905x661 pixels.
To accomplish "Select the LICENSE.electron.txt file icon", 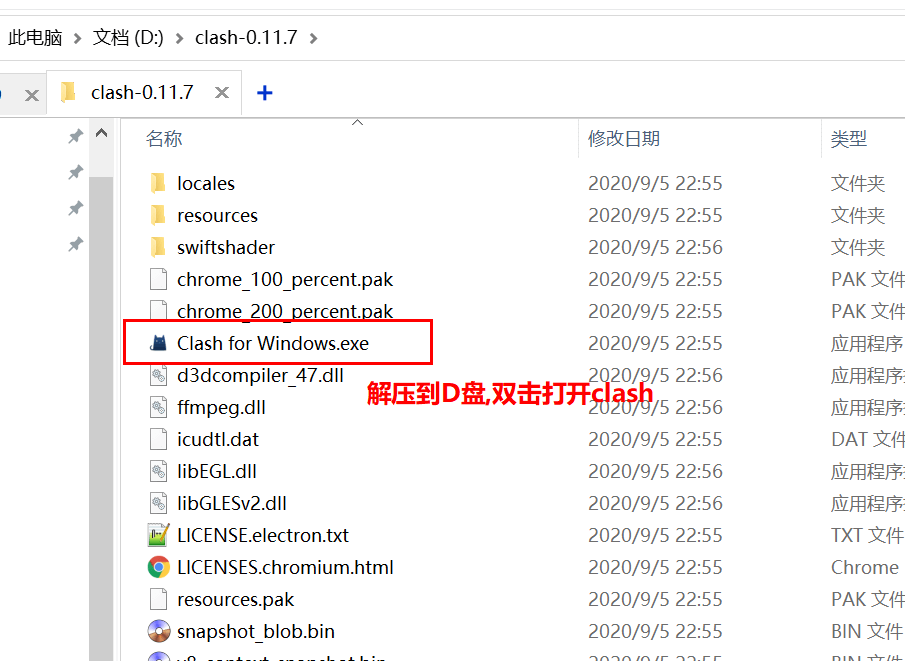I will [159, 535].
